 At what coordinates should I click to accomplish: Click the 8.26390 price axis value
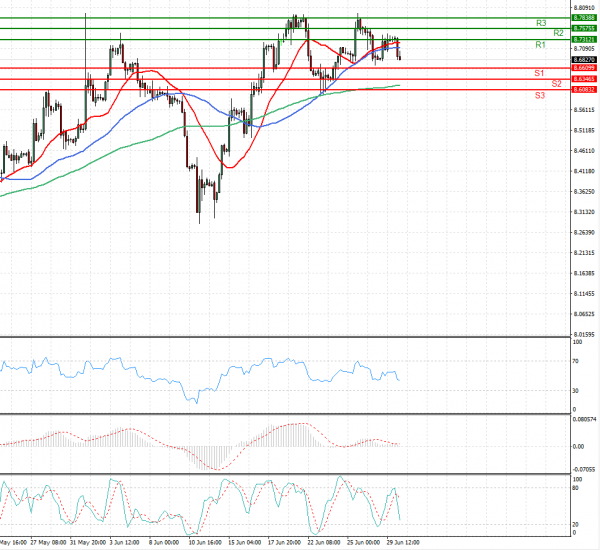[x=584, y=232]
